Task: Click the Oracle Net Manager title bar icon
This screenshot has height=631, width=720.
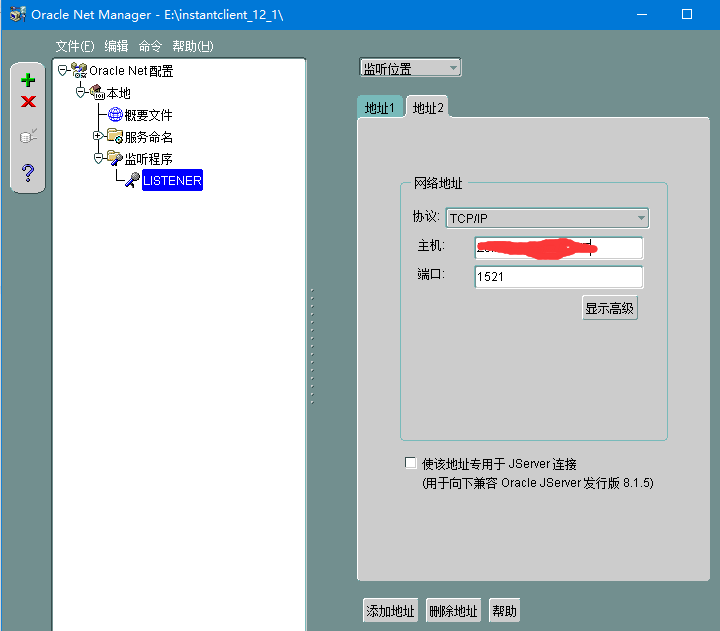Action: 18,14
